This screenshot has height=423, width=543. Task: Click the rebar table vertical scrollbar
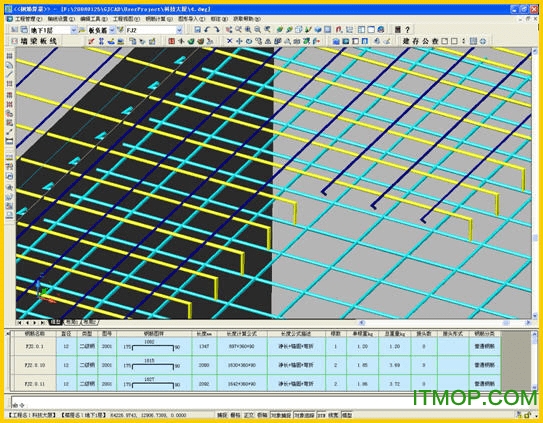534,360
